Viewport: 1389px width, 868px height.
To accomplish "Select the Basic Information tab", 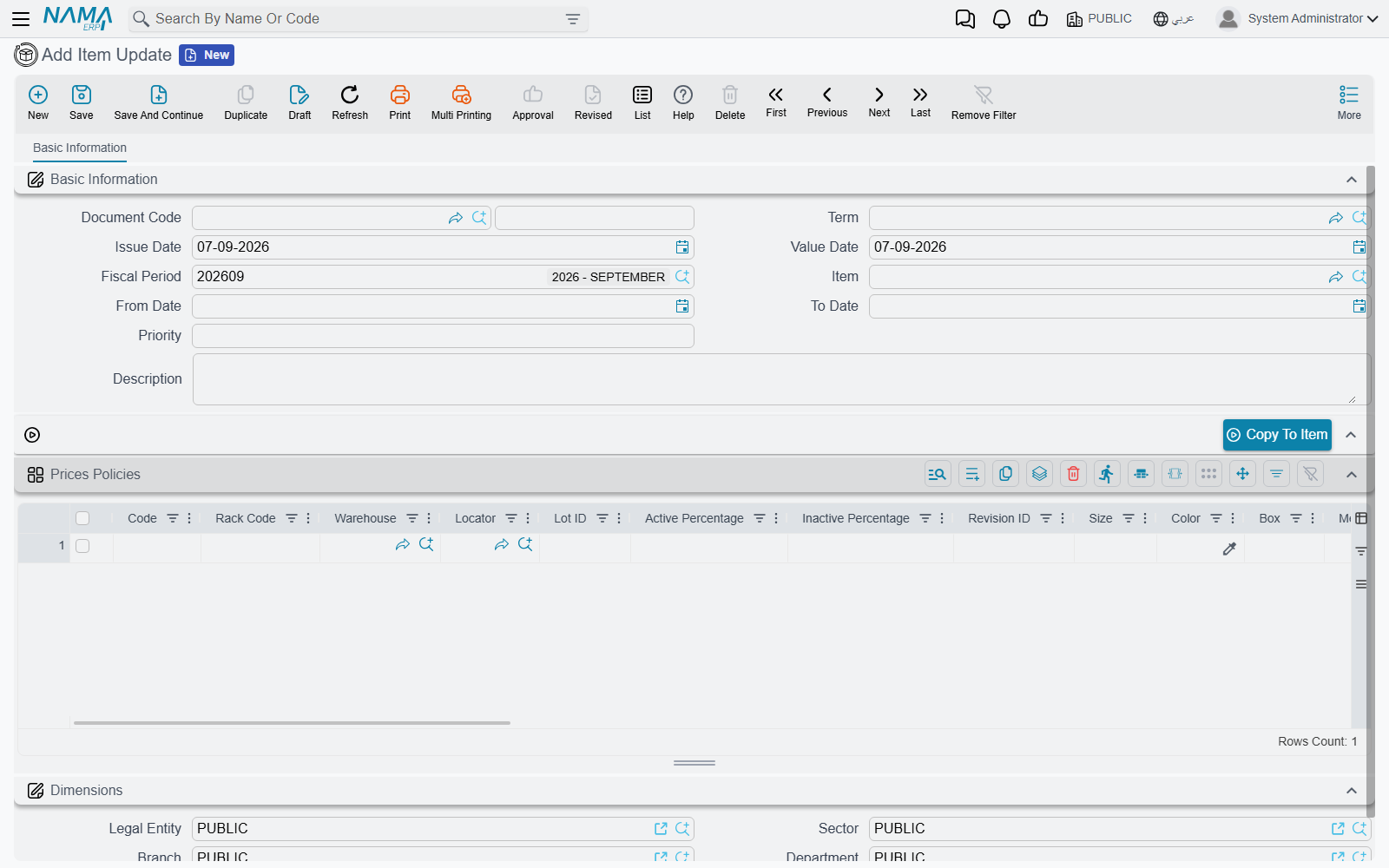I will pyautogui.click(x=80, y=148).
